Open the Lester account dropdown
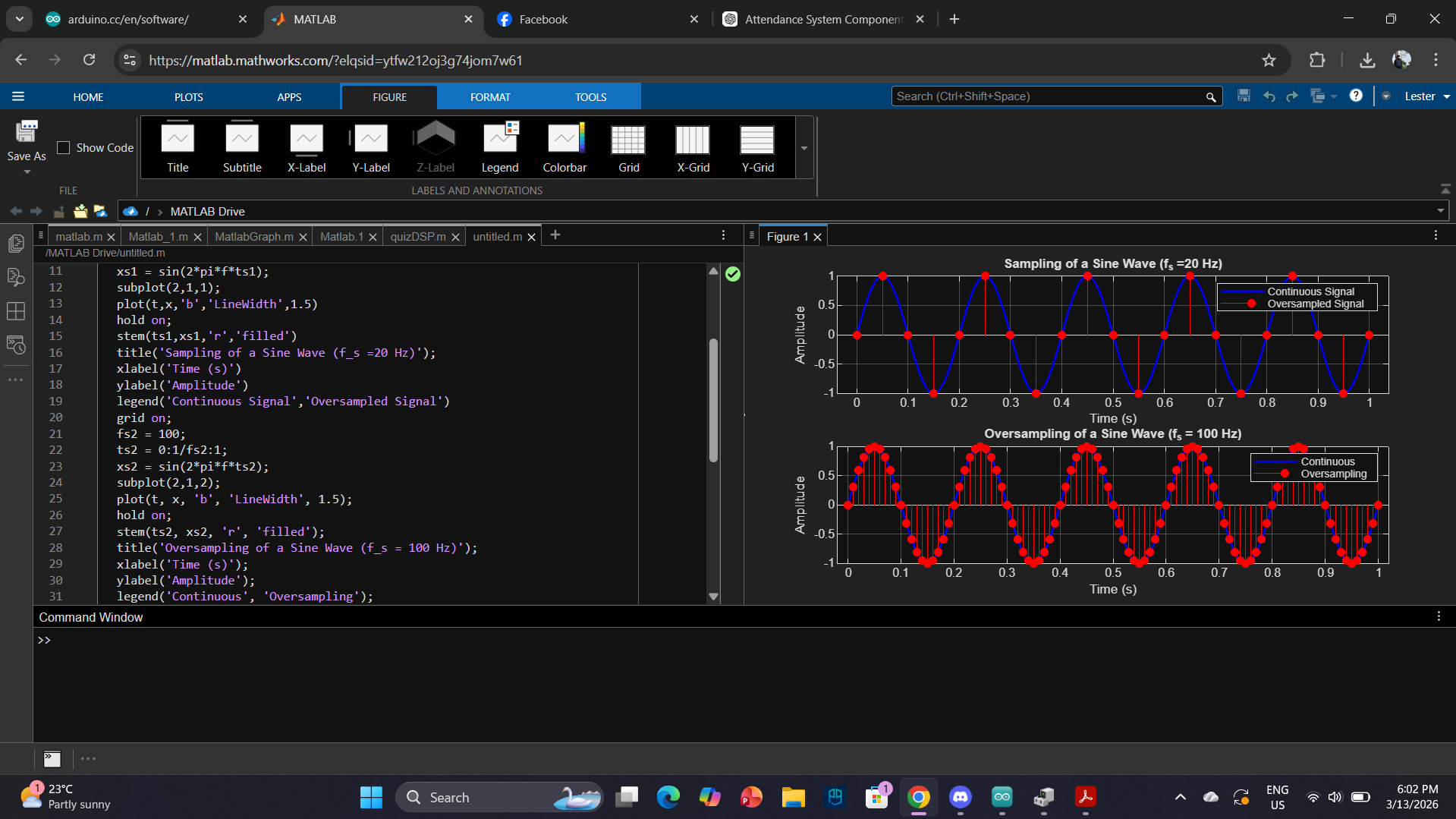 point(1426,96)
